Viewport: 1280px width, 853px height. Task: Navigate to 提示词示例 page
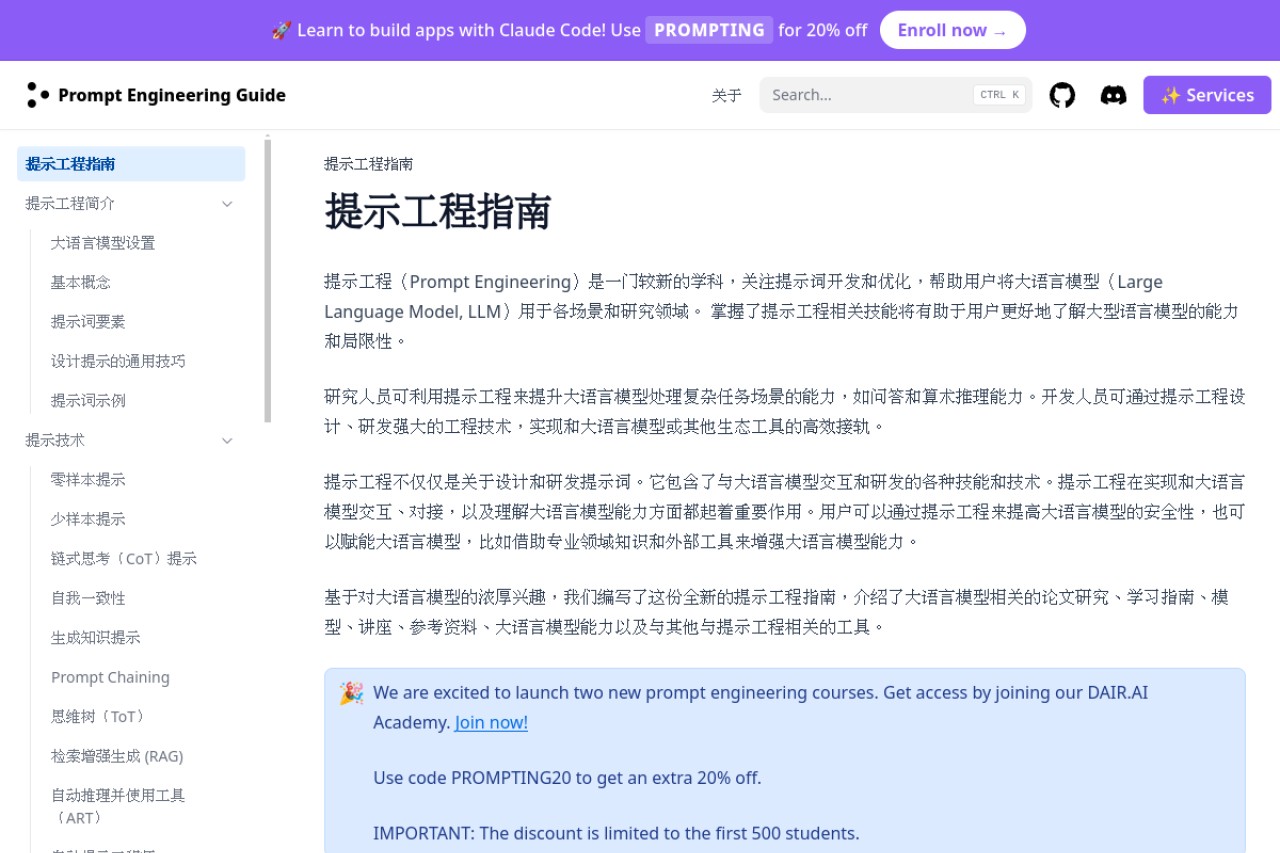coord(143,401)
